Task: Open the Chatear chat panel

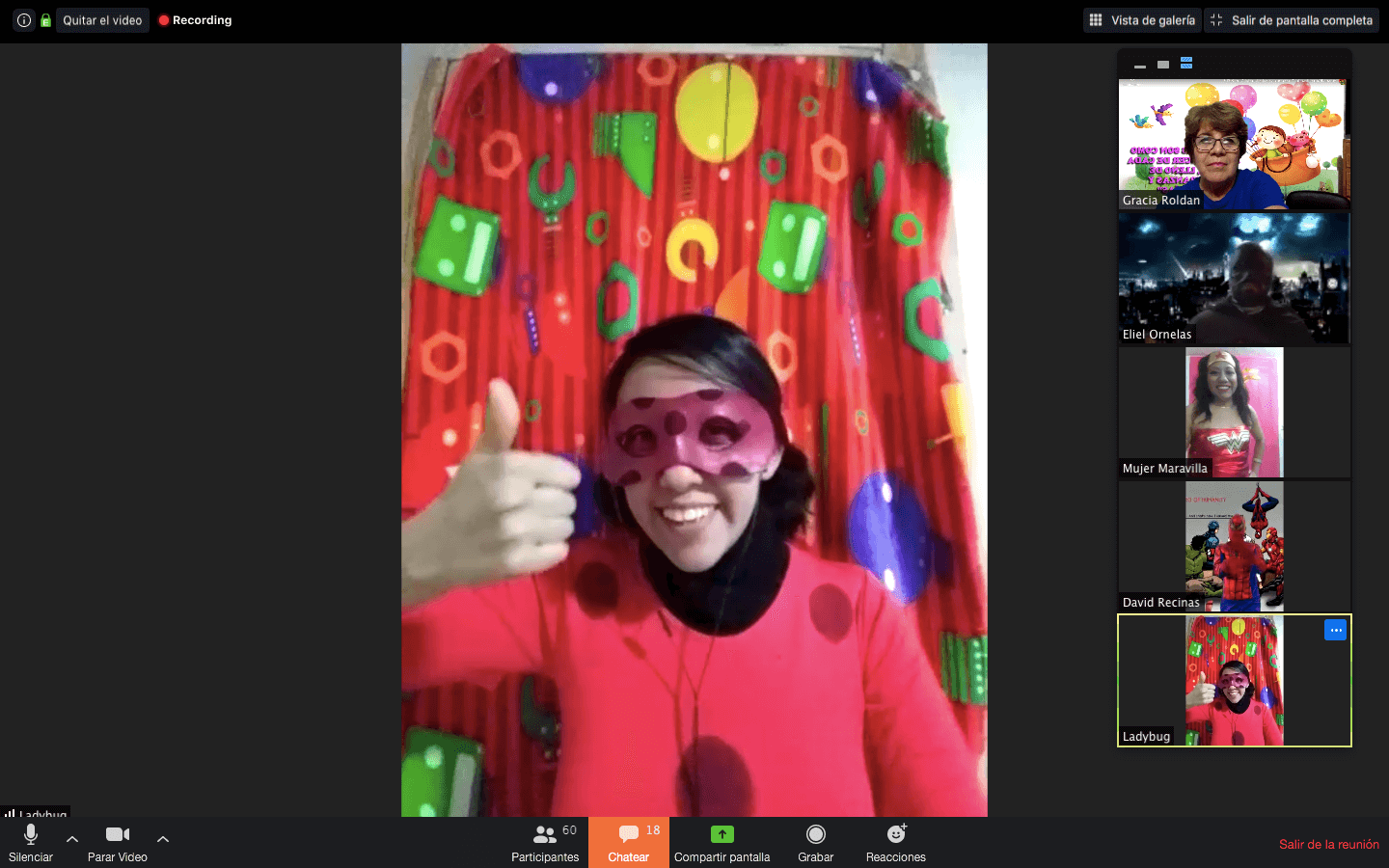Action: [629, 843]
